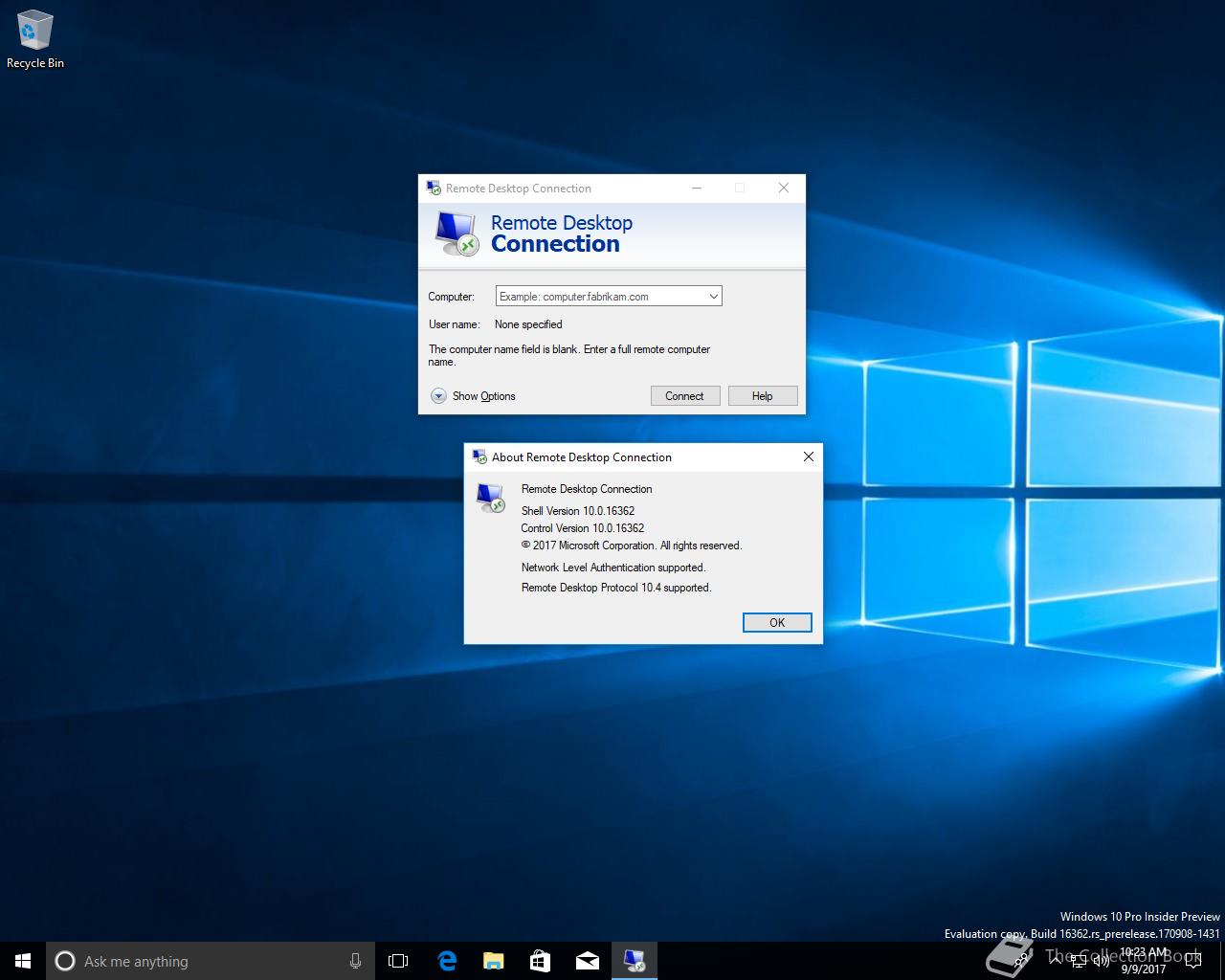The height and width of the screenshot is (980, 1225).
Task: Click the Help button
Action: pyautogui.click(x=763, y=396)
